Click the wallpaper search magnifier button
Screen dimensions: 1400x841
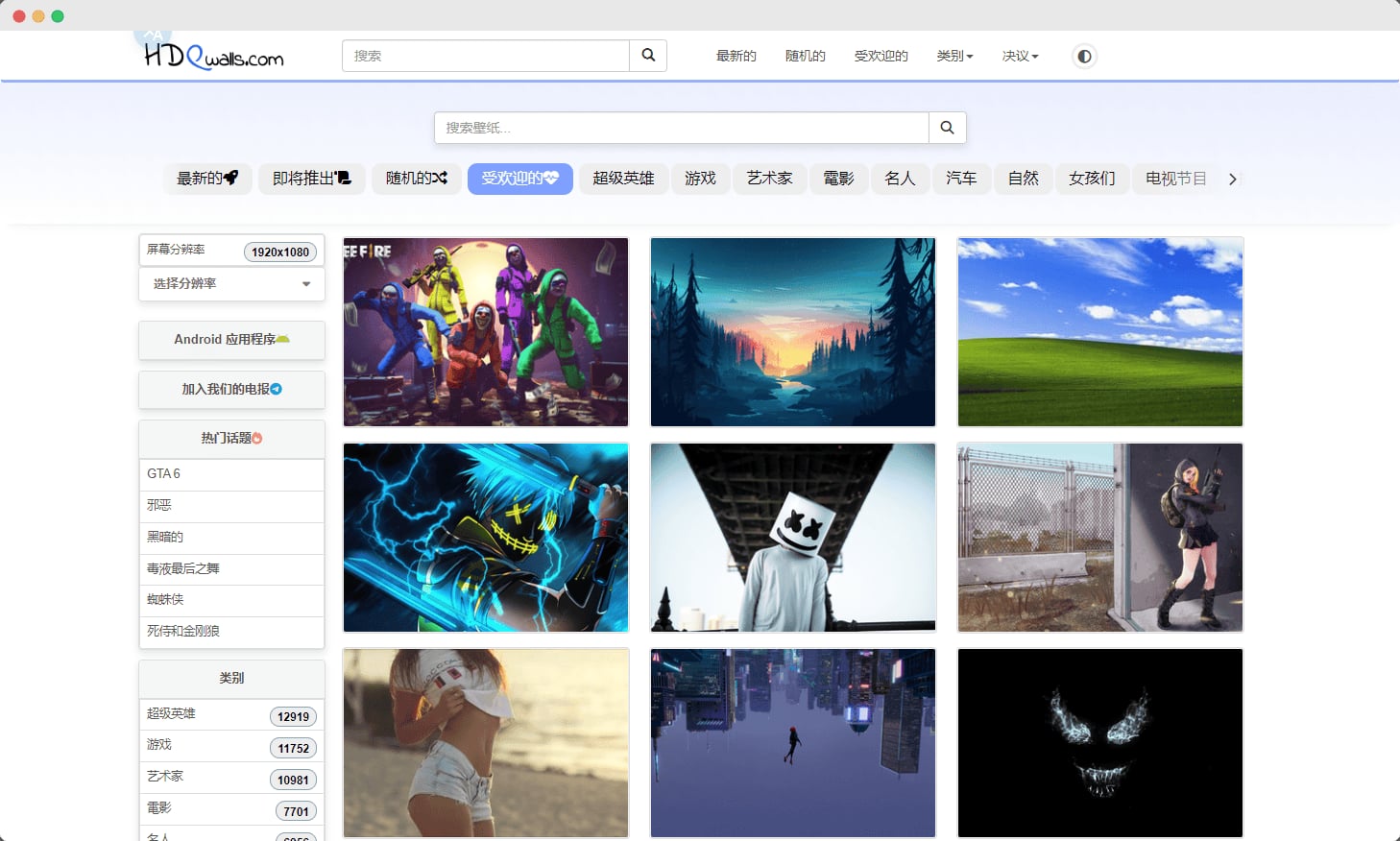click(x=947, y=128)
